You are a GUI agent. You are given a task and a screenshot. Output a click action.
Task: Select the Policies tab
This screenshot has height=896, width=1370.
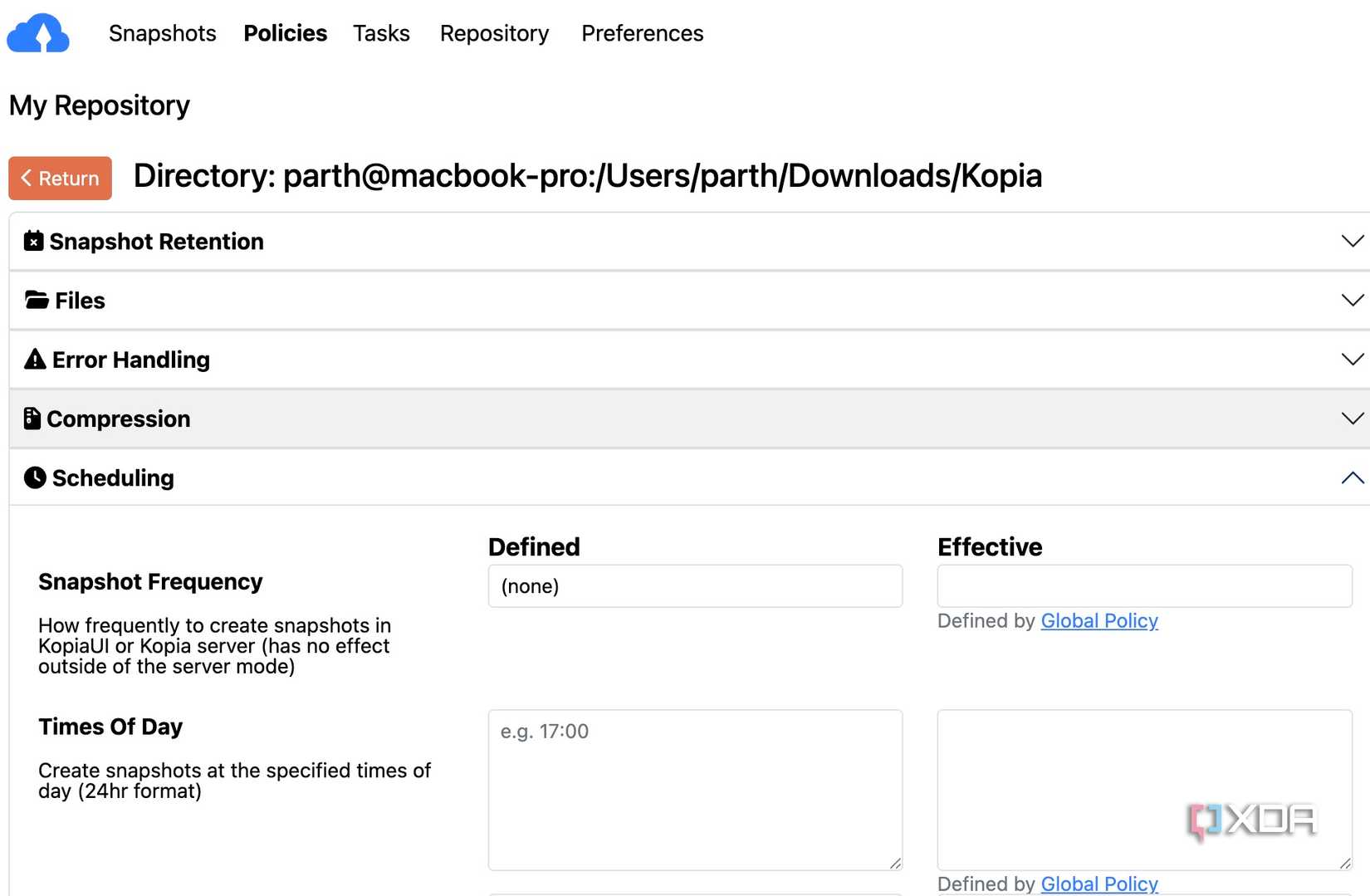[x=285, y=33]
